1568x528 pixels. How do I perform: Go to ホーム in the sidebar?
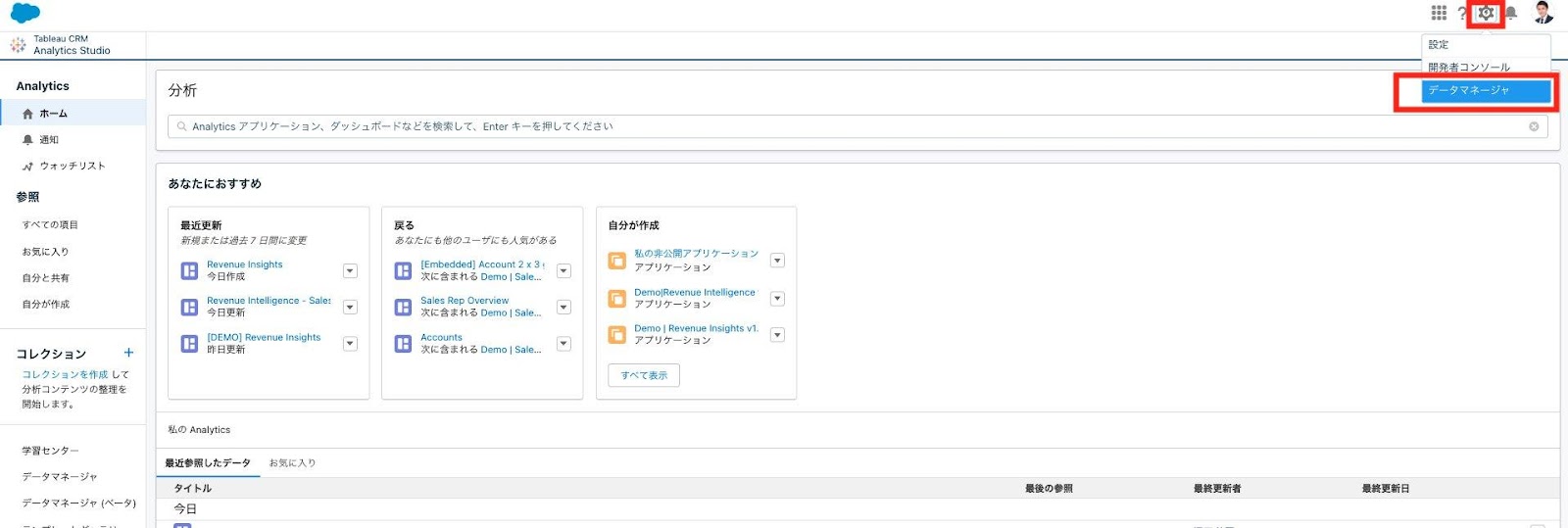73,114
